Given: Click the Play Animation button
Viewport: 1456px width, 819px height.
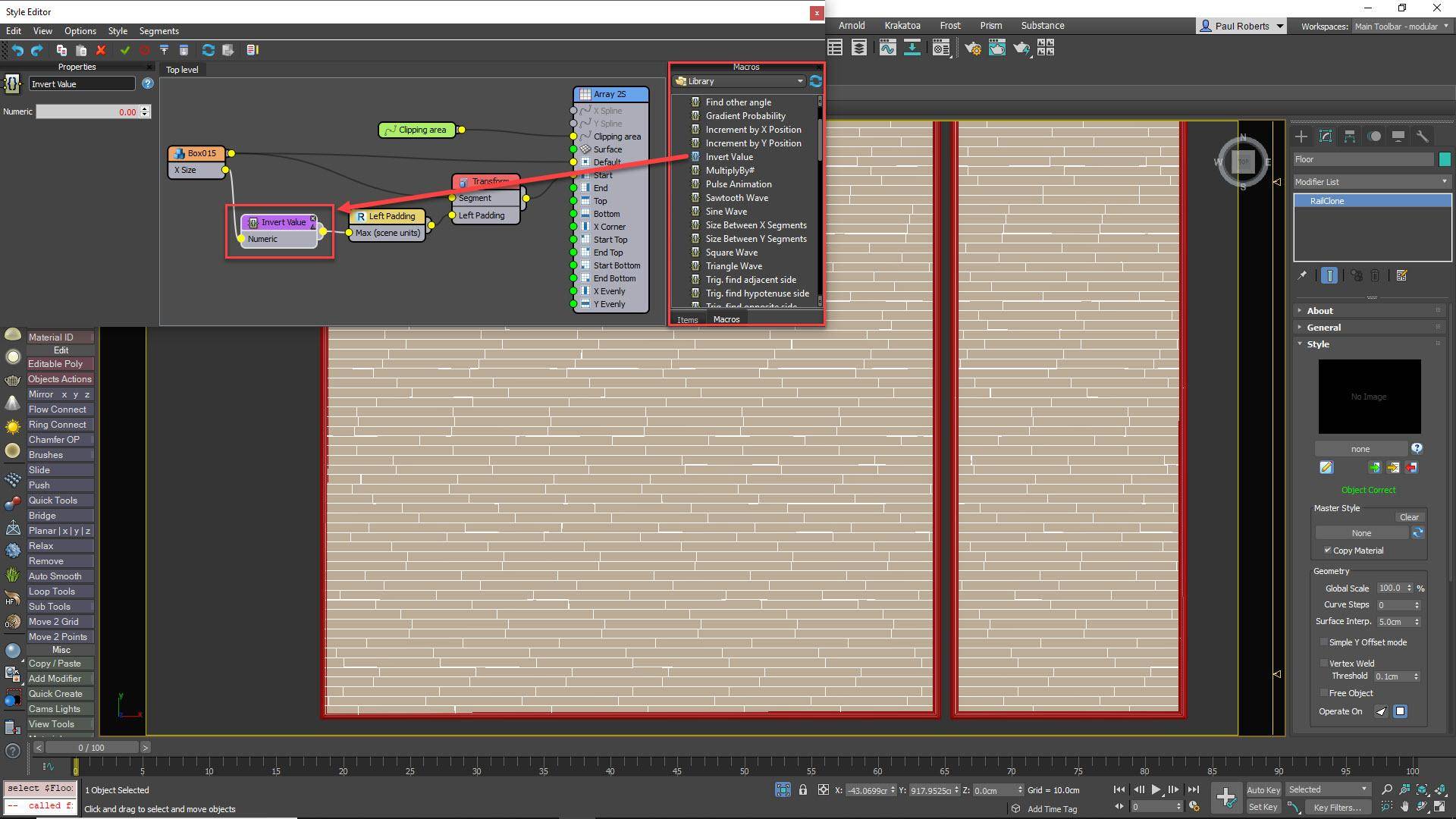Looking at the screenshot, I should point(1156,789).
